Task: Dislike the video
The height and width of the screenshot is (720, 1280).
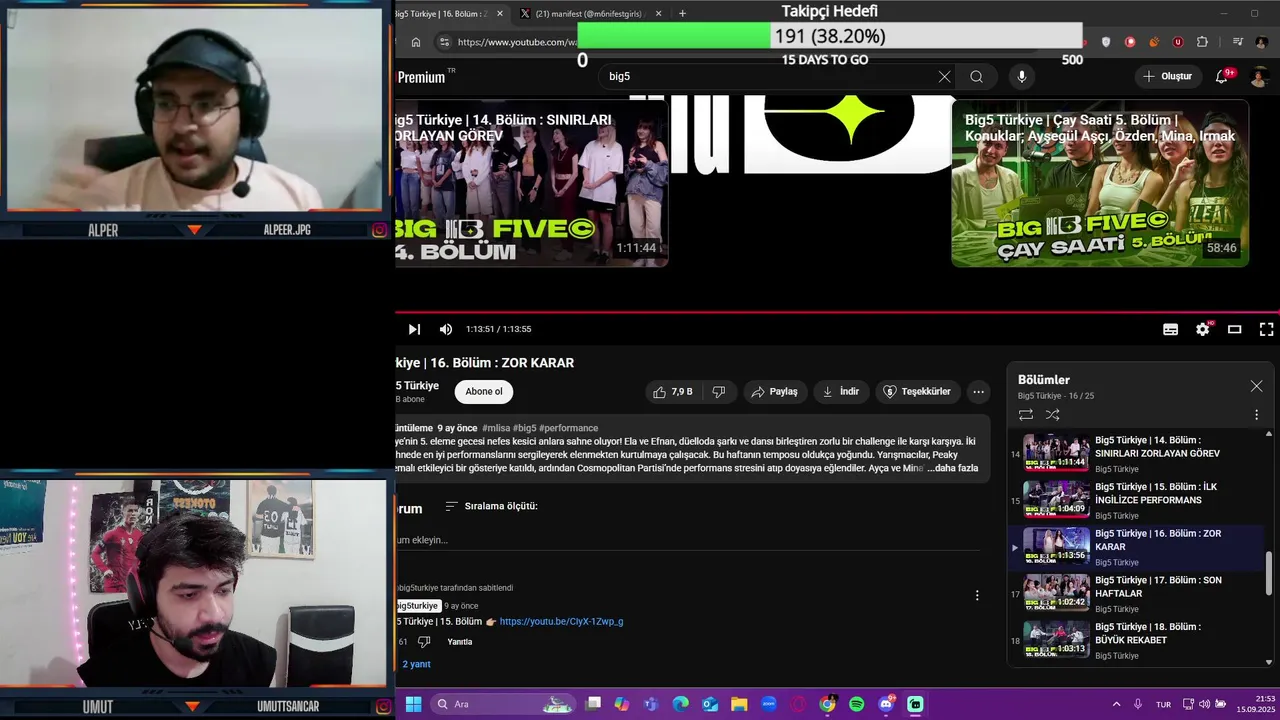Action: pos(718,392)
